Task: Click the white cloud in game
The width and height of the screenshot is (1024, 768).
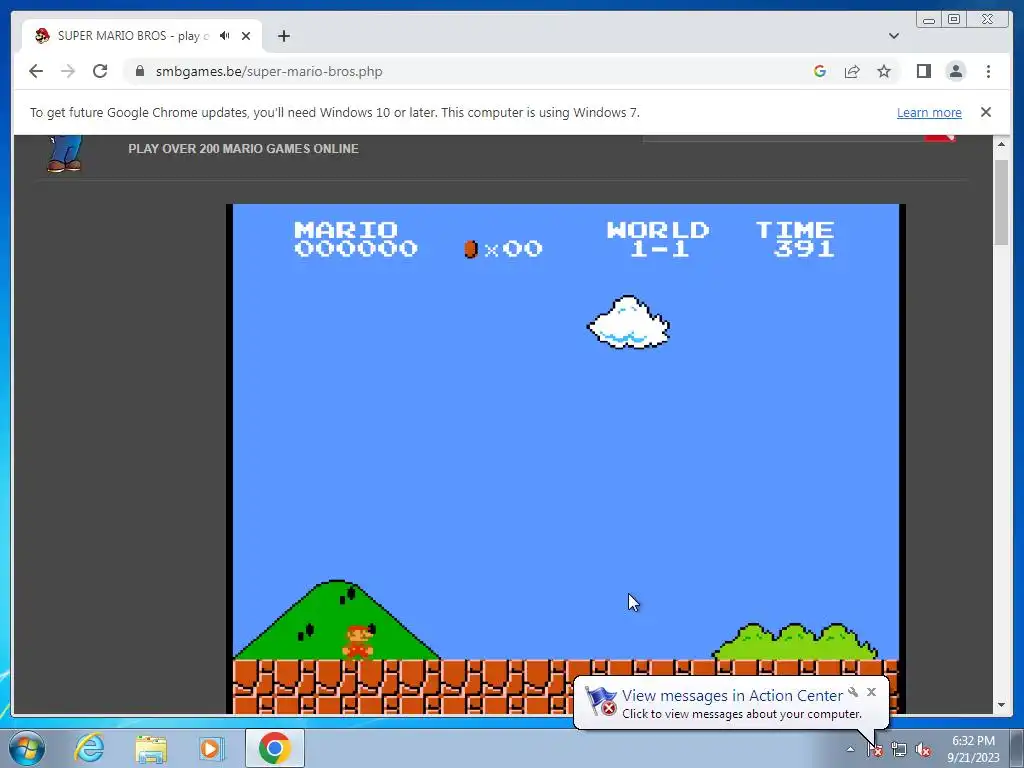Action: click(x=629, y=322)
